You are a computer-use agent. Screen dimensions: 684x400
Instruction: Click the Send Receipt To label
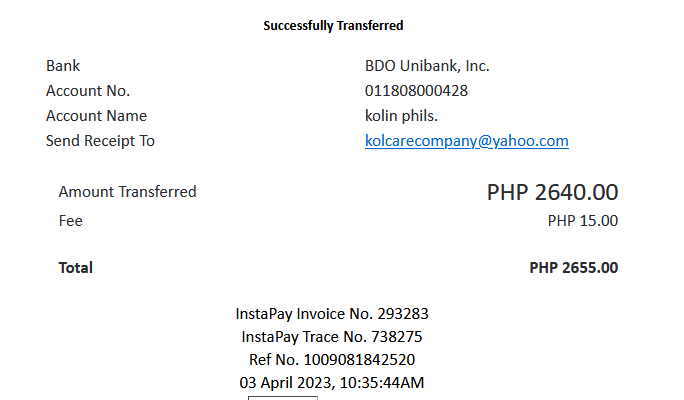coord(100,141)
